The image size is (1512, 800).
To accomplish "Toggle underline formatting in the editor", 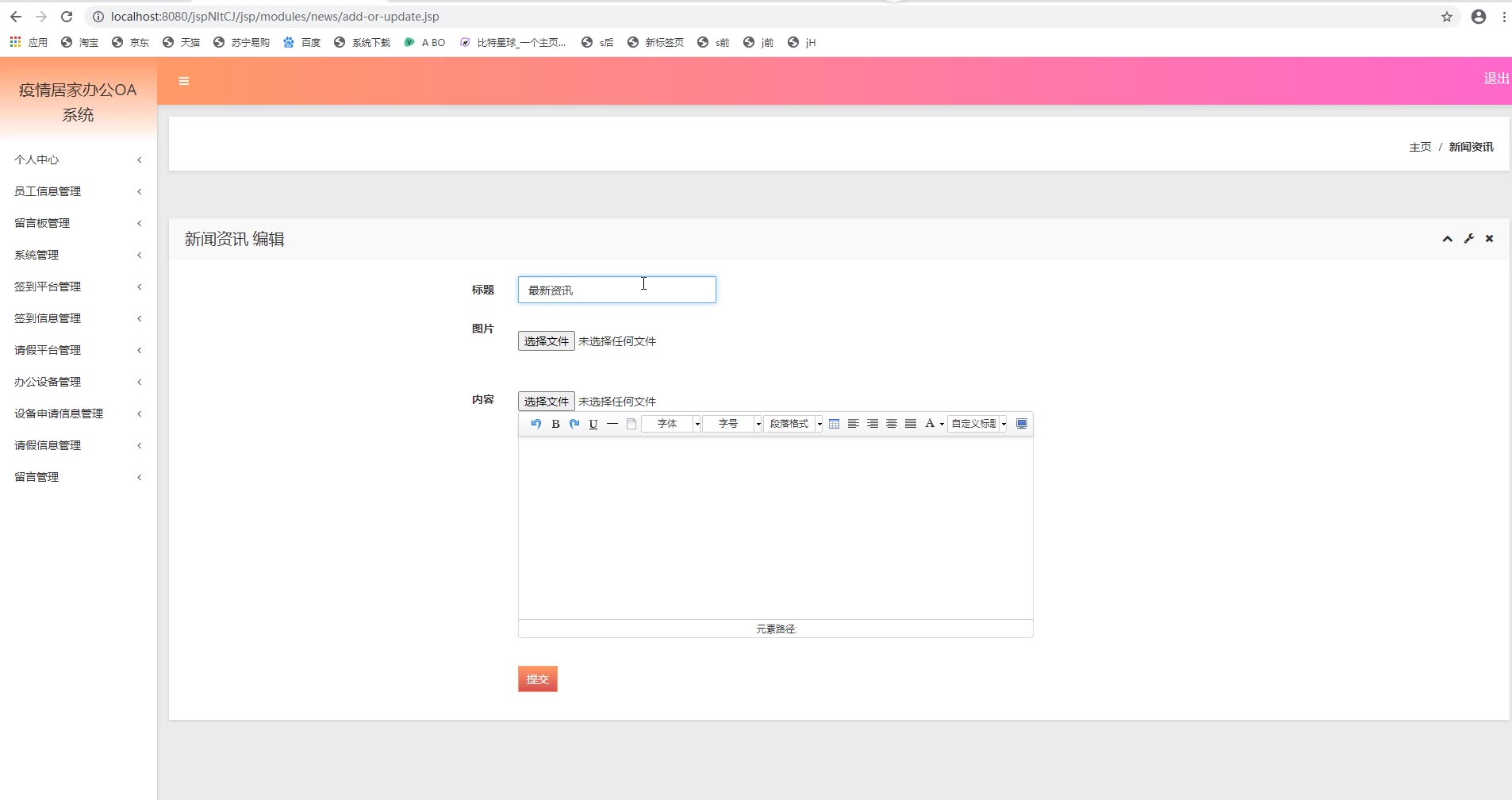I will tap(593, 424).
